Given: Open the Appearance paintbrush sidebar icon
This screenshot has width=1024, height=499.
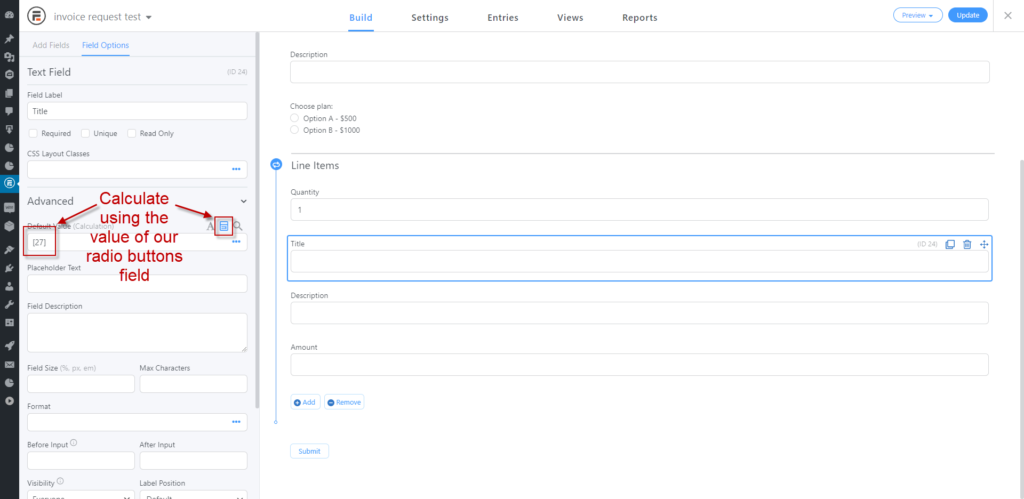Looking at the screenshot, I should [9, 250].
